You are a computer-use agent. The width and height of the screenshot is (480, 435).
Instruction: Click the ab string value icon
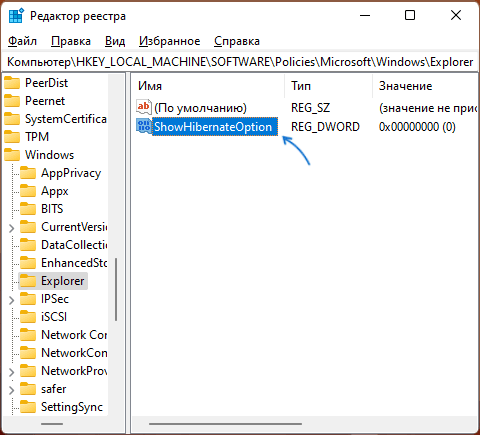point(144,107)
